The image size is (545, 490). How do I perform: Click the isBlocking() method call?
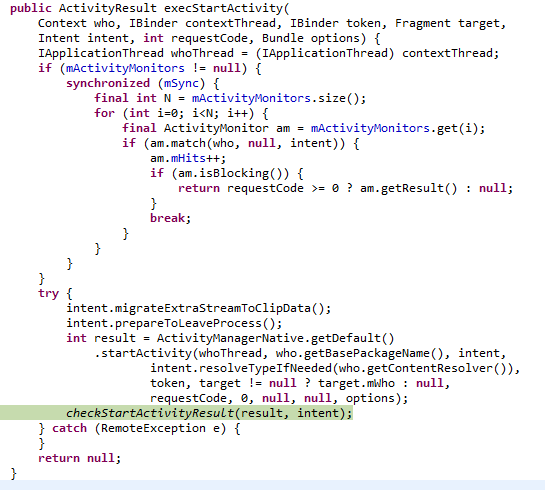tap(244, 173)
